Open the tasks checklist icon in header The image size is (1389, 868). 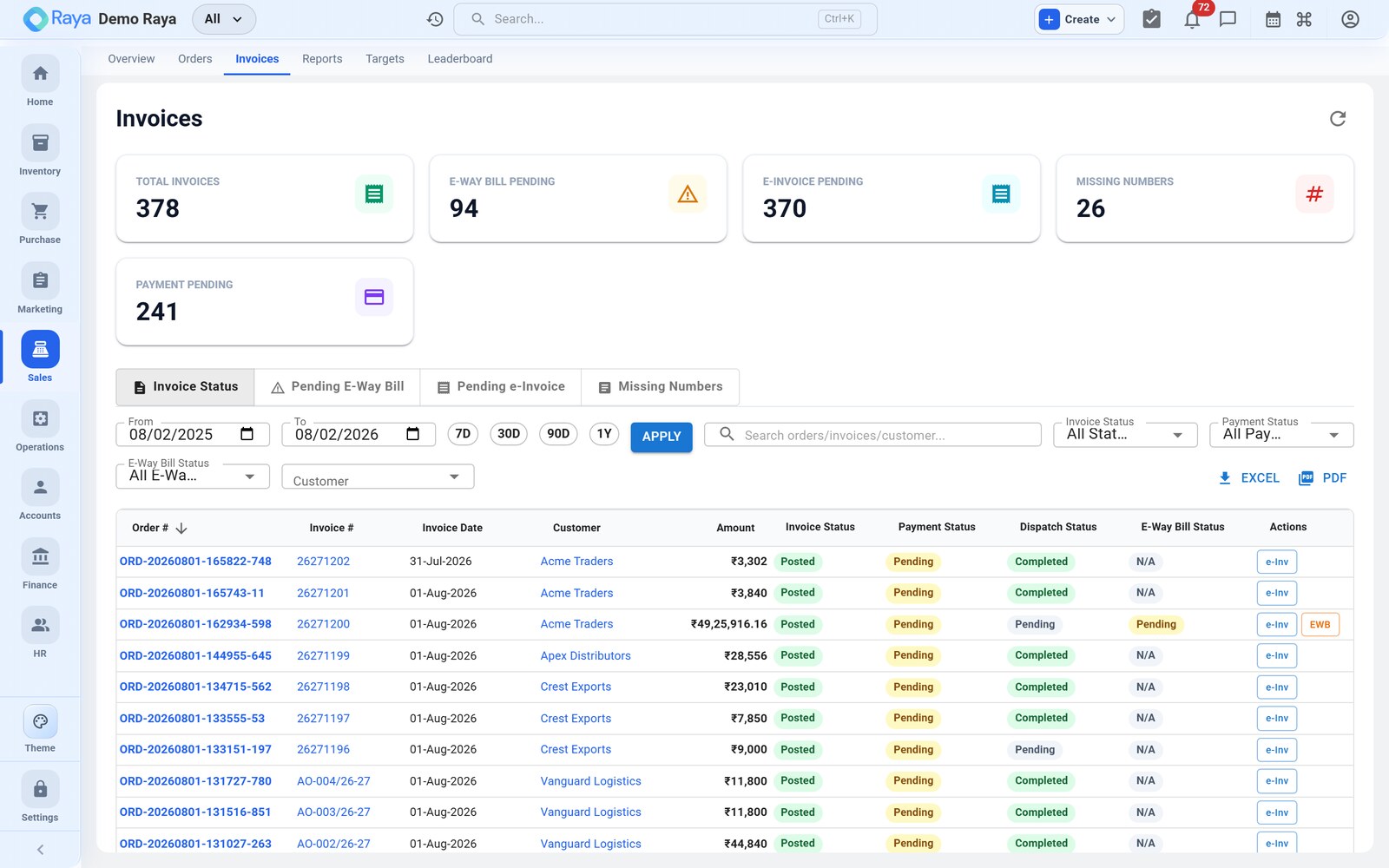(x=1151, y=19)
